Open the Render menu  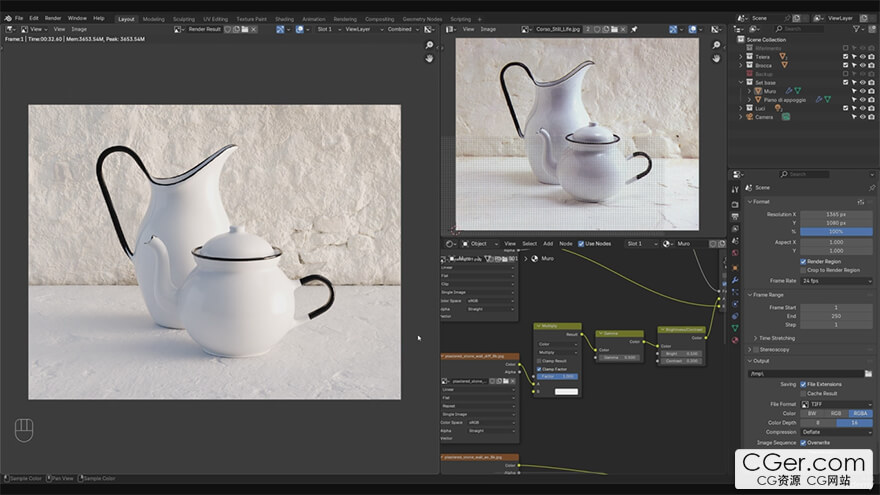coord(53,18)
